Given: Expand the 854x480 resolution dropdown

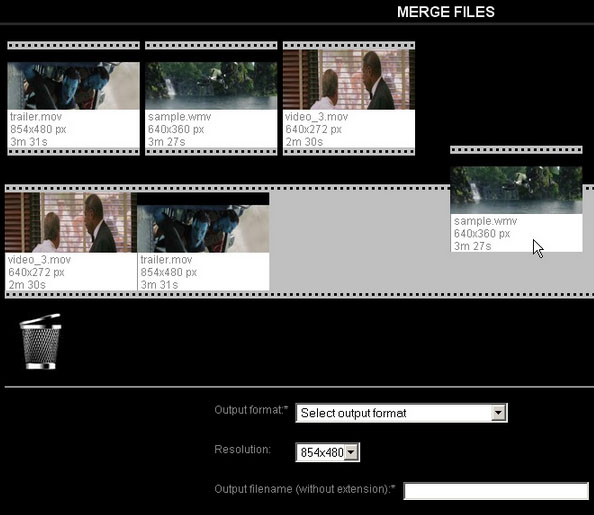Looking at the screenshot, I should [327, 452].
